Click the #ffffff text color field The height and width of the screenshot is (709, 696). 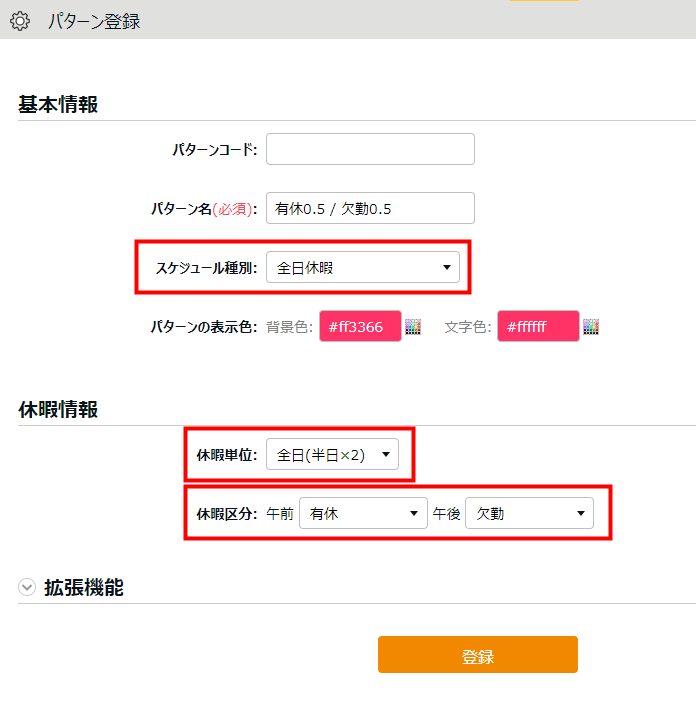(538, 327)
